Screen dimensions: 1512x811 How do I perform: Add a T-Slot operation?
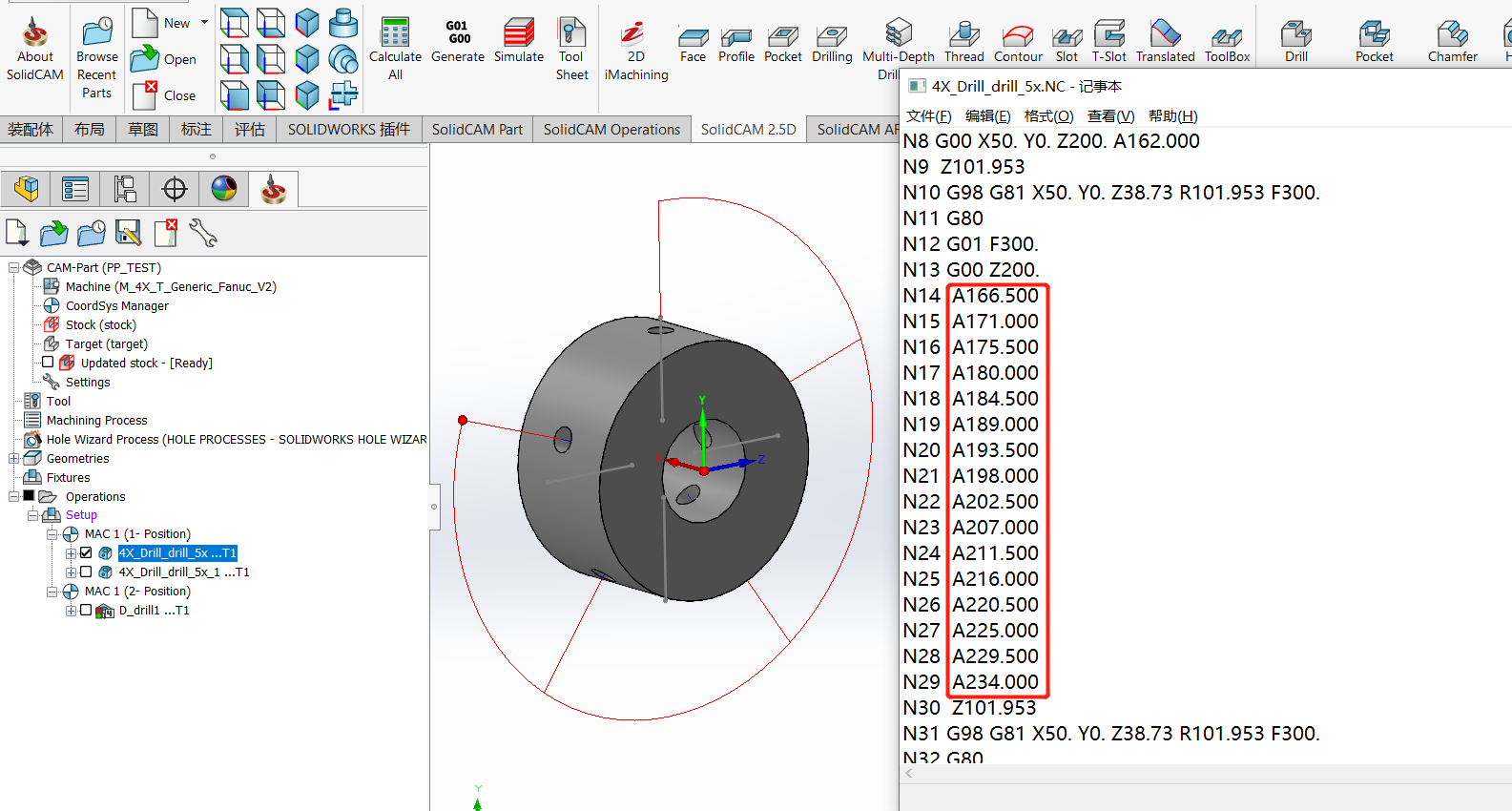click(1109, 42)
